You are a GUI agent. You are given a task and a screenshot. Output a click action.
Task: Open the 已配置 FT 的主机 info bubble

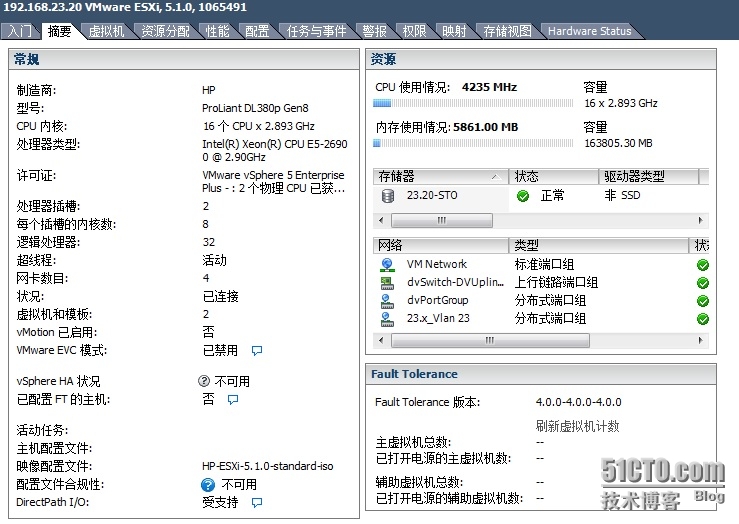click(x=233, y=400)
